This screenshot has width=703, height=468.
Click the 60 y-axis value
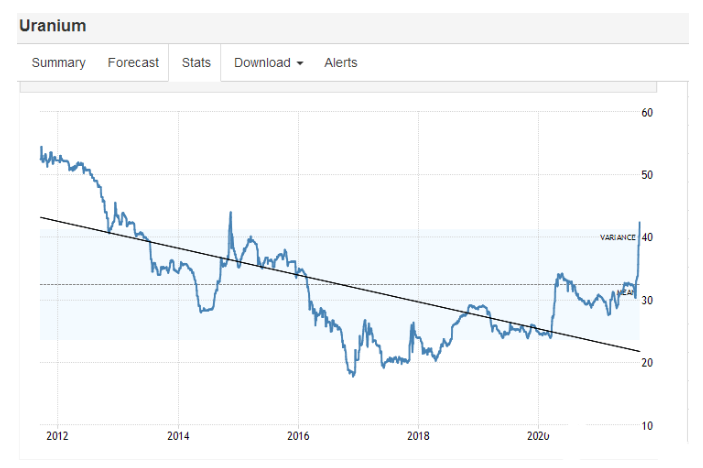click(647, 112)
